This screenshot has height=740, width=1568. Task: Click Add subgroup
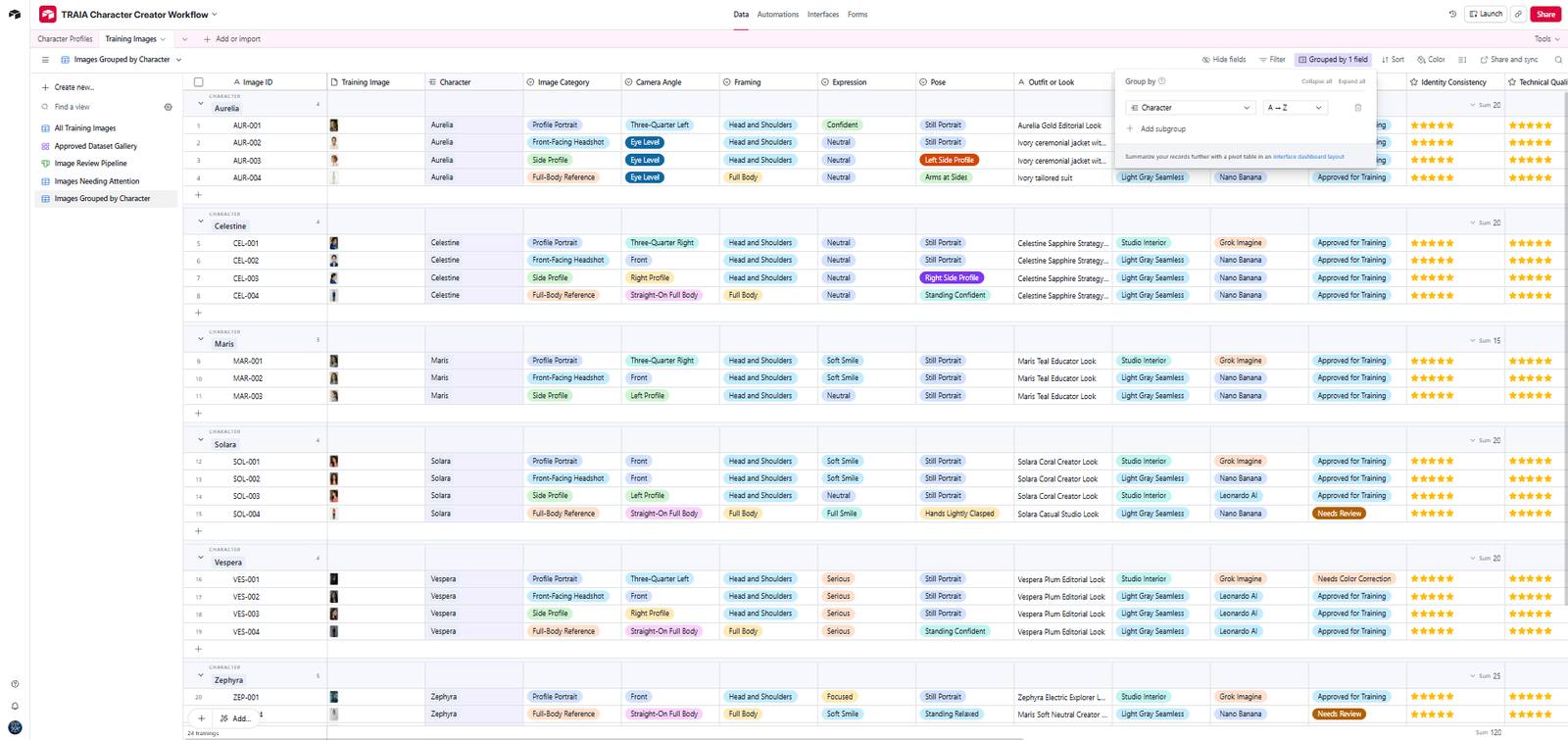pyautogui.click(x=1156, y=129)
